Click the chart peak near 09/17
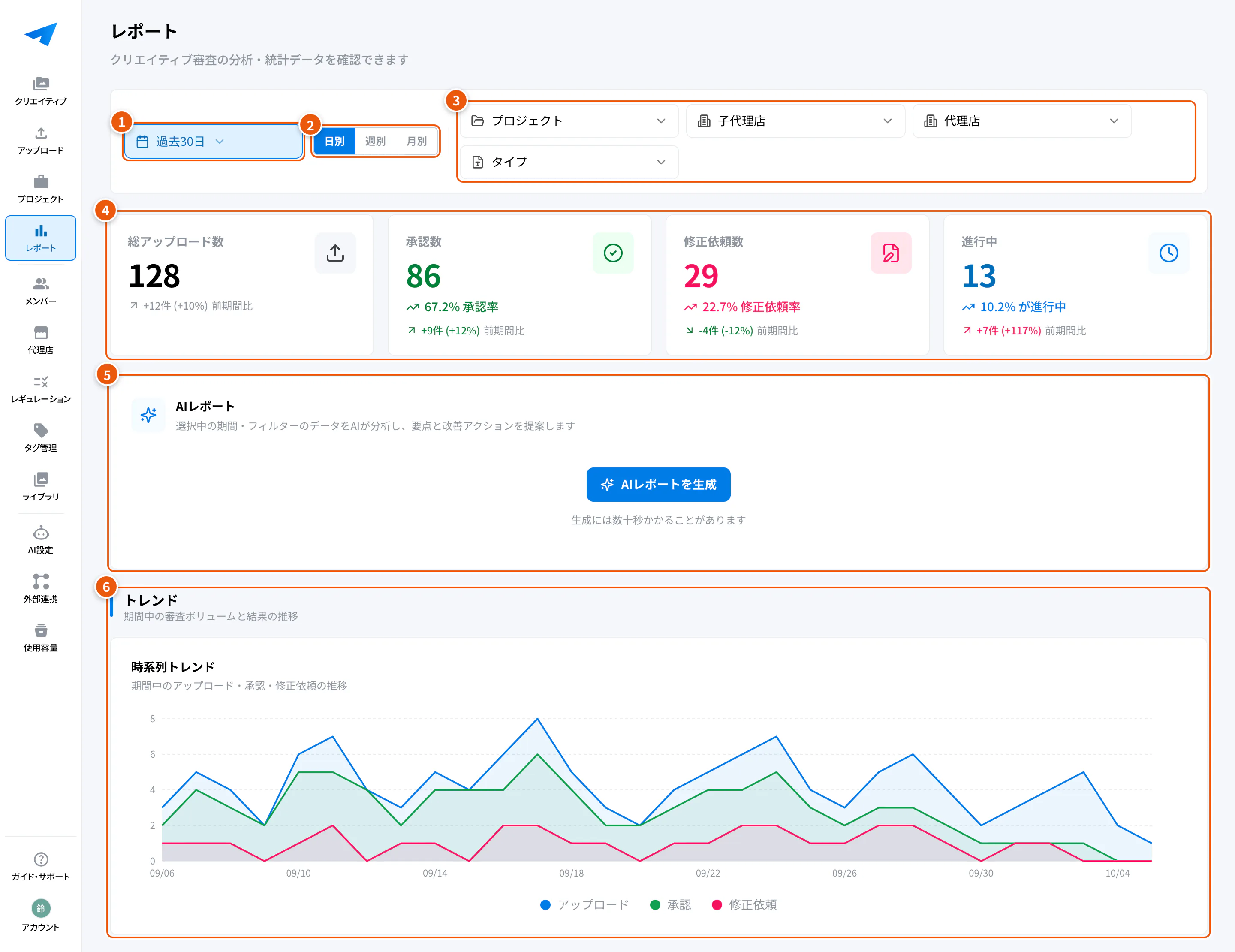This screenshot has width=1235, height=952. [537, 719]
